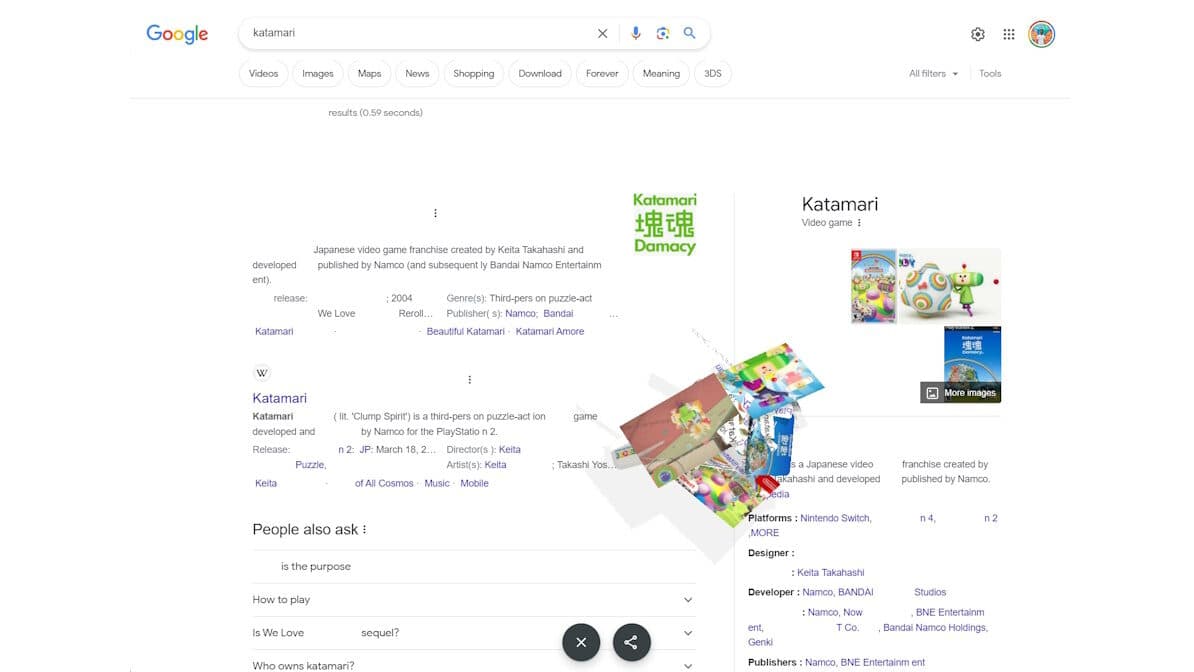
Task: Clear the search query with the X
Action: [602, 33]
